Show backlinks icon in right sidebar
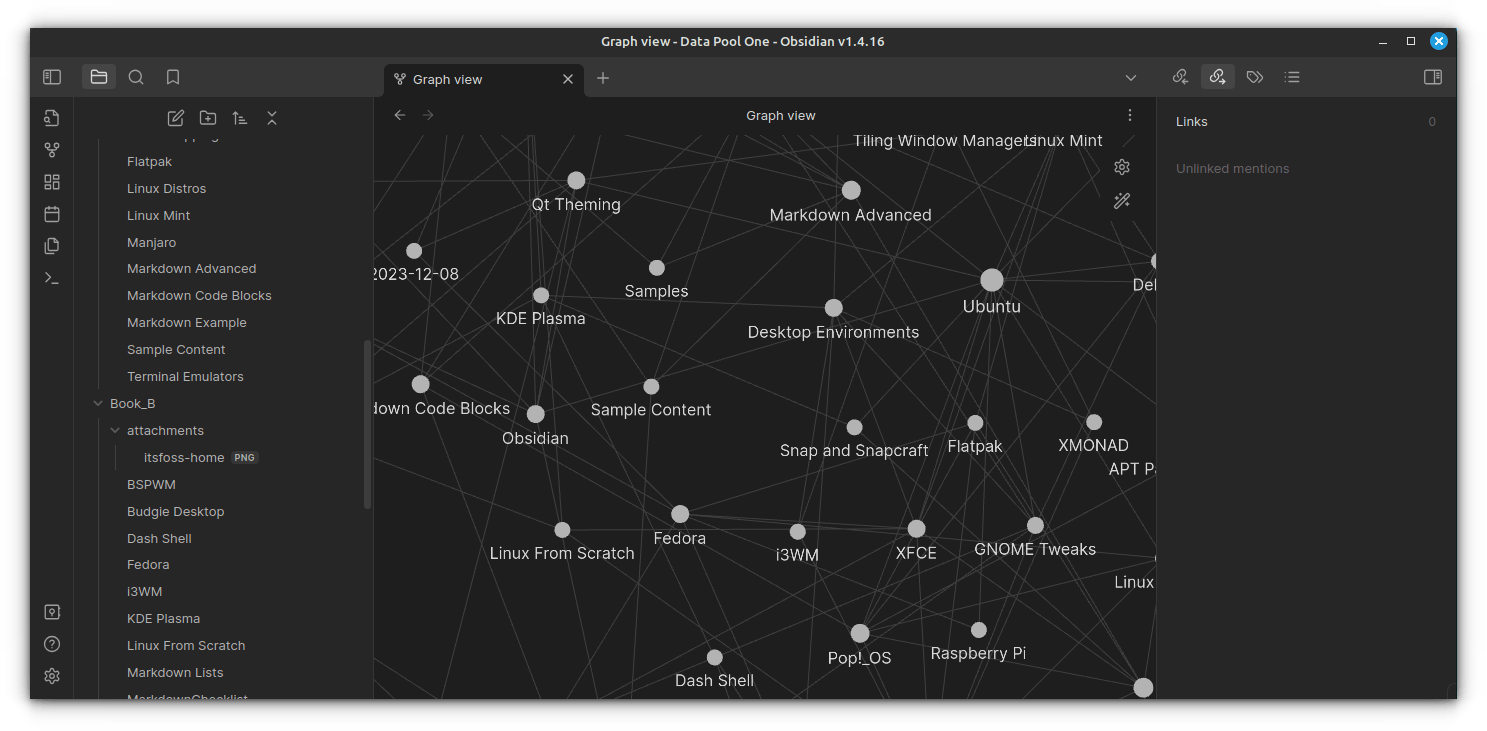Viewport: 1487px width, 731px height. click(x=1180, y=77)
